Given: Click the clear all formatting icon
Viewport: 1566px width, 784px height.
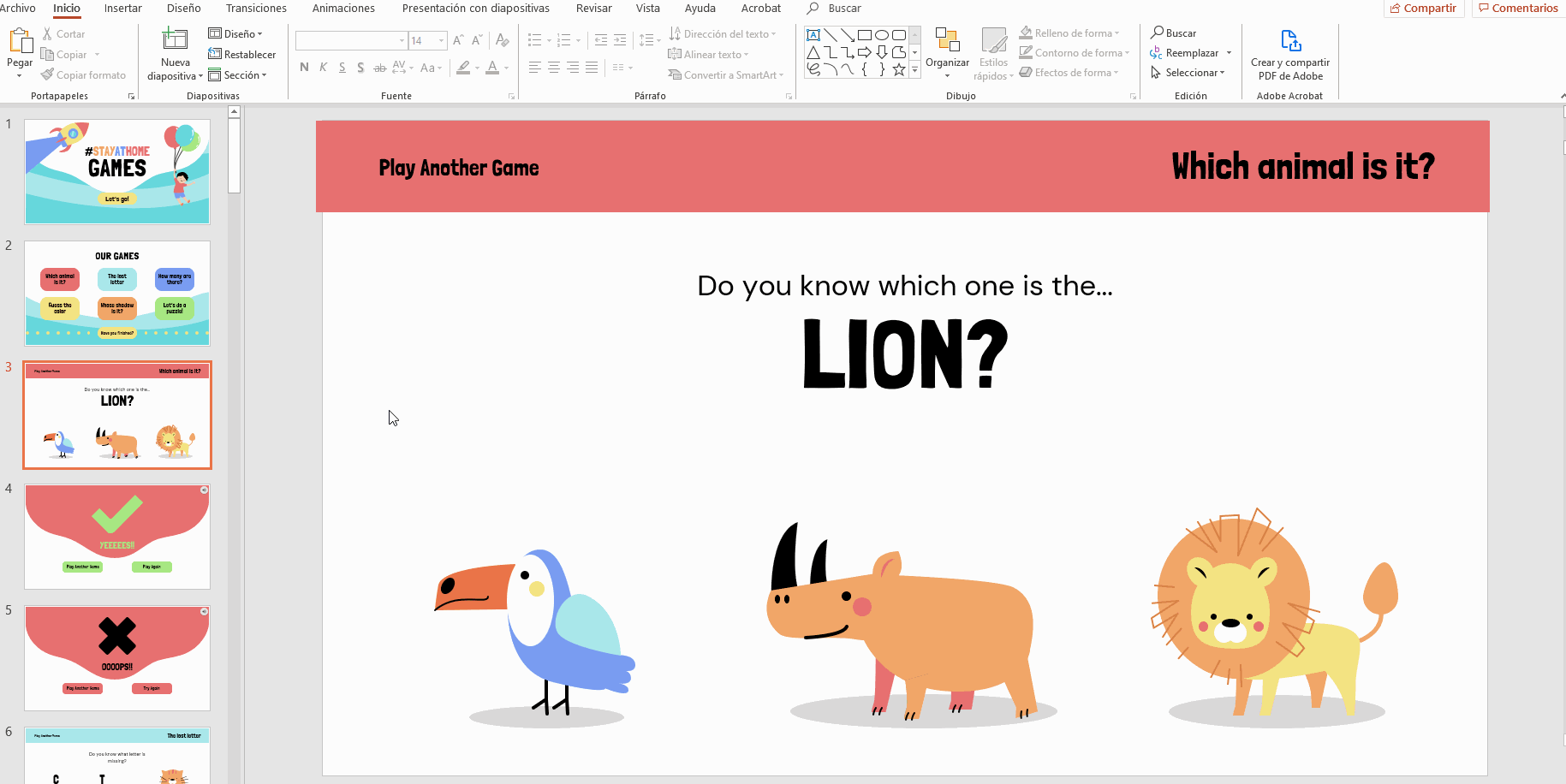Looking at the screenshot, I should [503, 40].
